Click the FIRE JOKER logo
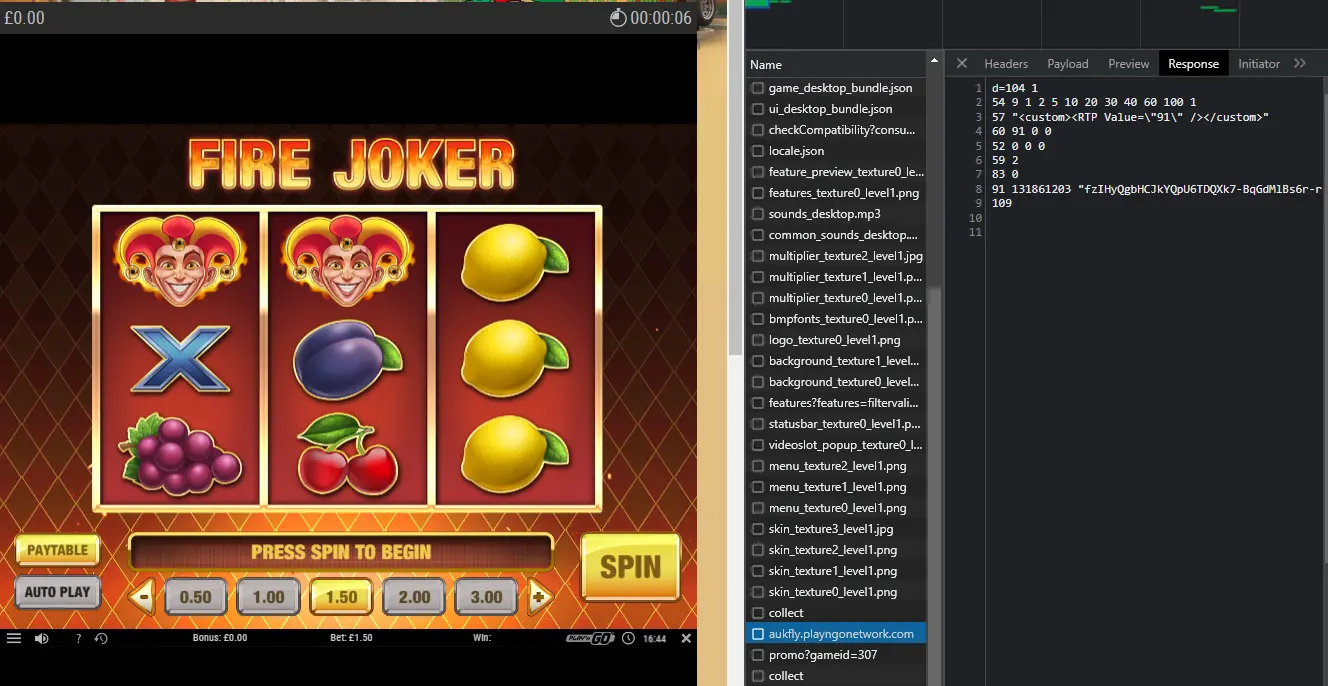Viewport: 1328px width, 686px height. click(x=351, y=166)
